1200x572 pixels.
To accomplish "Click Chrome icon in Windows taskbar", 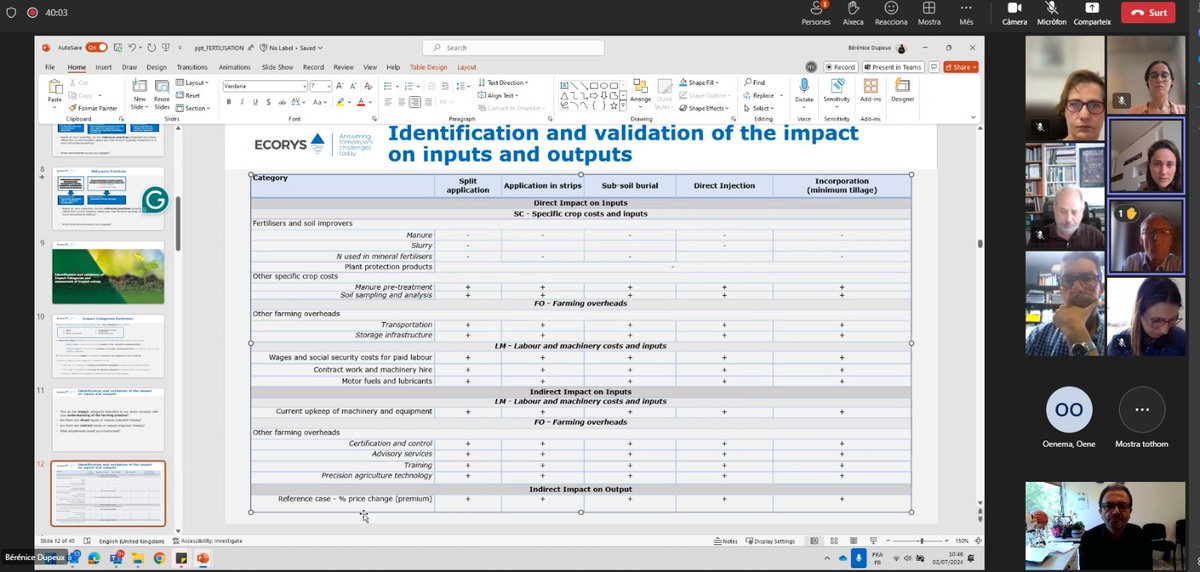I will 158,559.
